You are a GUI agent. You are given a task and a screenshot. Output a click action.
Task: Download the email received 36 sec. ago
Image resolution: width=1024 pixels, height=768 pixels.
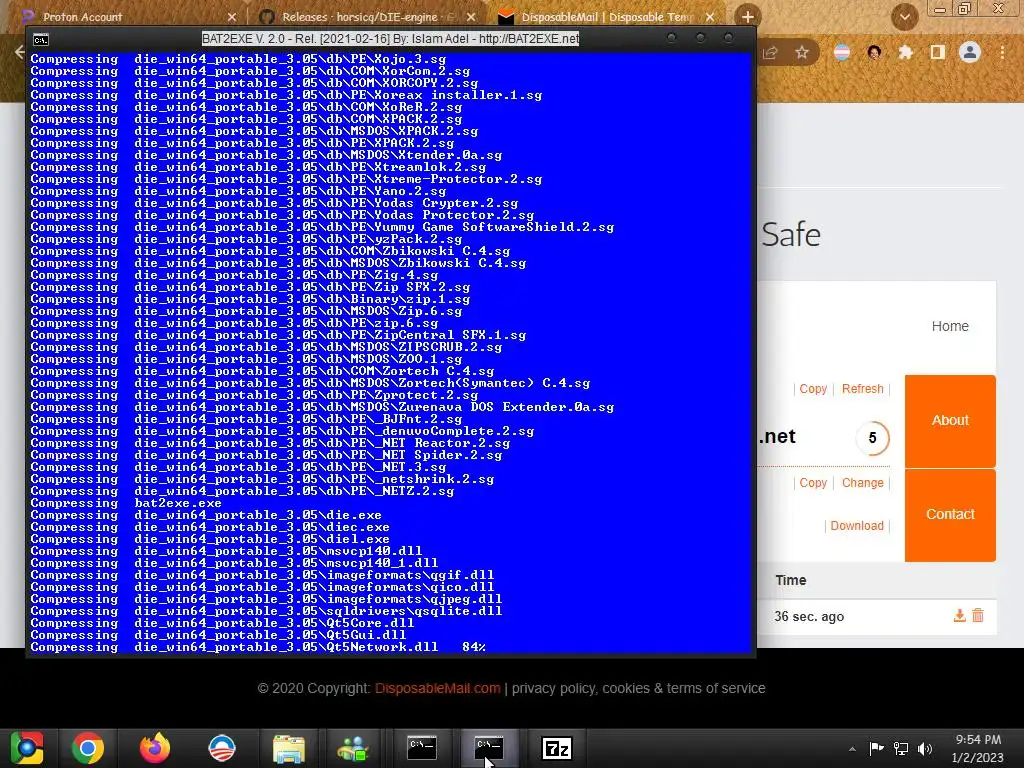959,615
